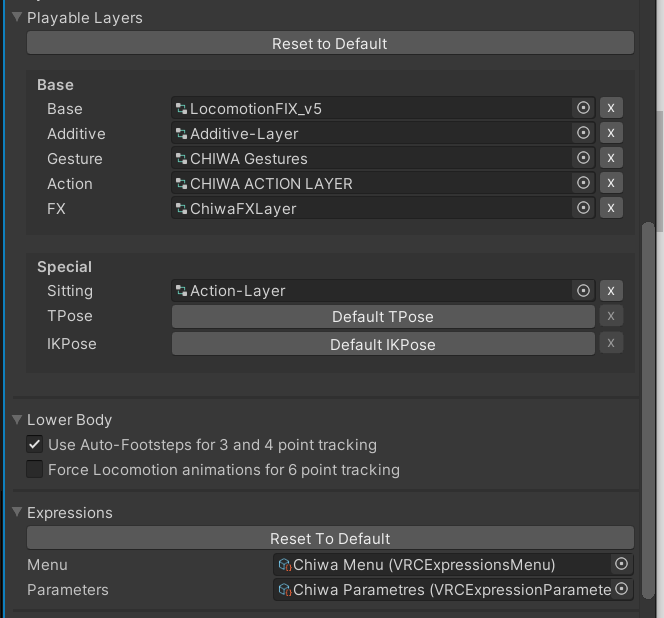Collapse the Playable Layers section
The width and height of the screenshot is (664, 618).
17,18
